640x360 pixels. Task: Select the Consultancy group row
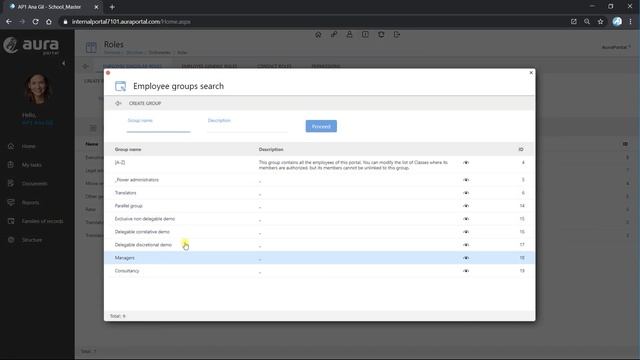(x=319, y=271)
